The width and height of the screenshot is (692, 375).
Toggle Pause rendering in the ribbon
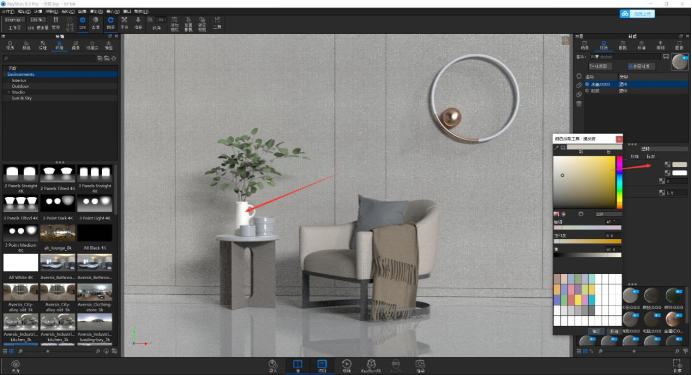56,23
